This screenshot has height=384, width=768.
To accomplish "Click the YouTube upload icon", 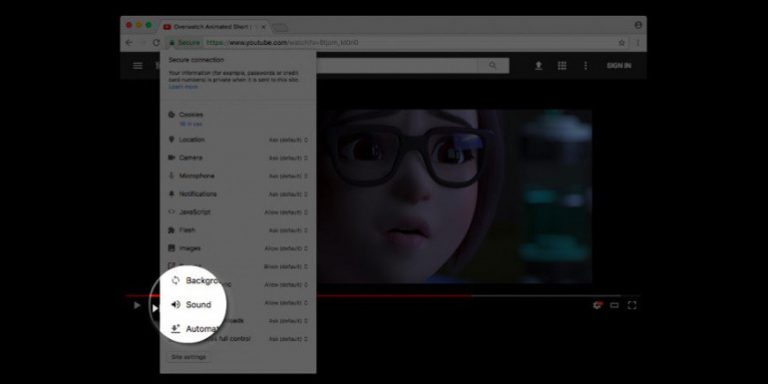I will click(x=538, y=66).
